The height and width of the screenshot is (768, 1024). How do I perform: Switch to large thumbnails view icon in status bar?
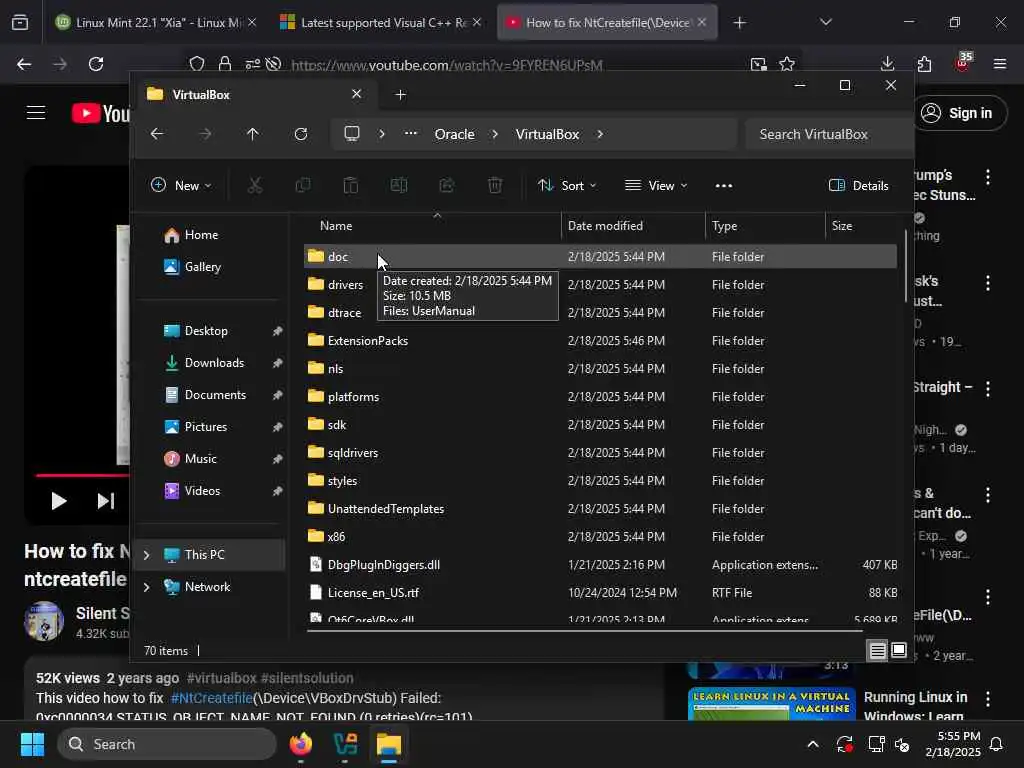[x=899, y=650]
